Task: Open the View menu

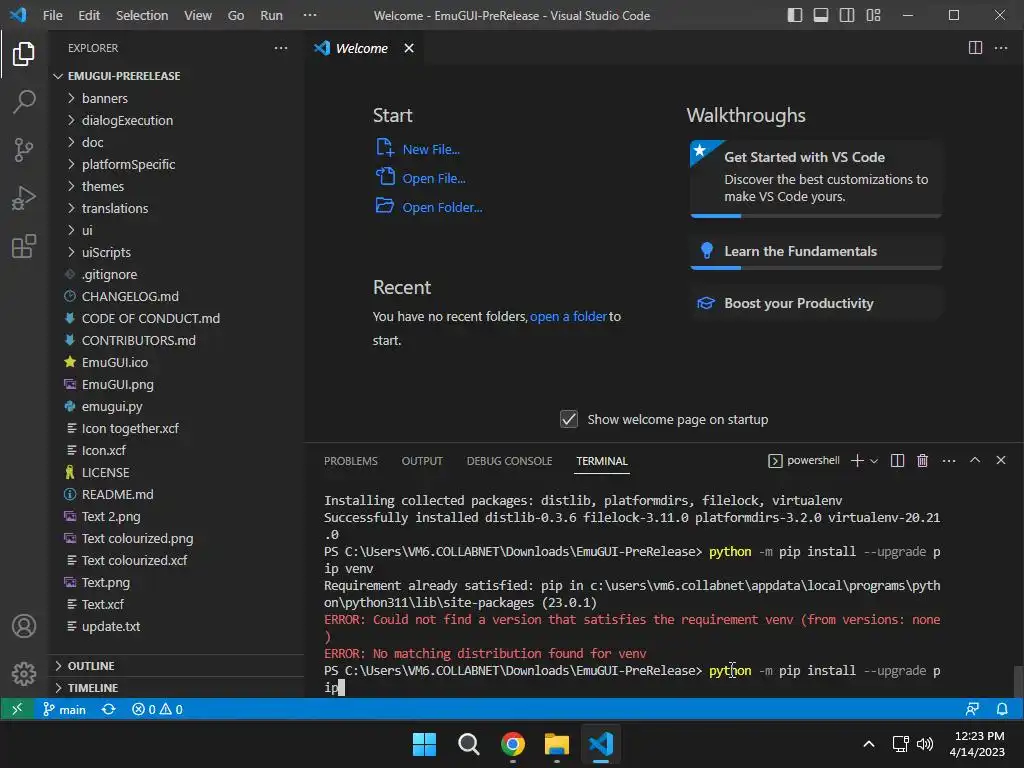Action: pos(197,15)
